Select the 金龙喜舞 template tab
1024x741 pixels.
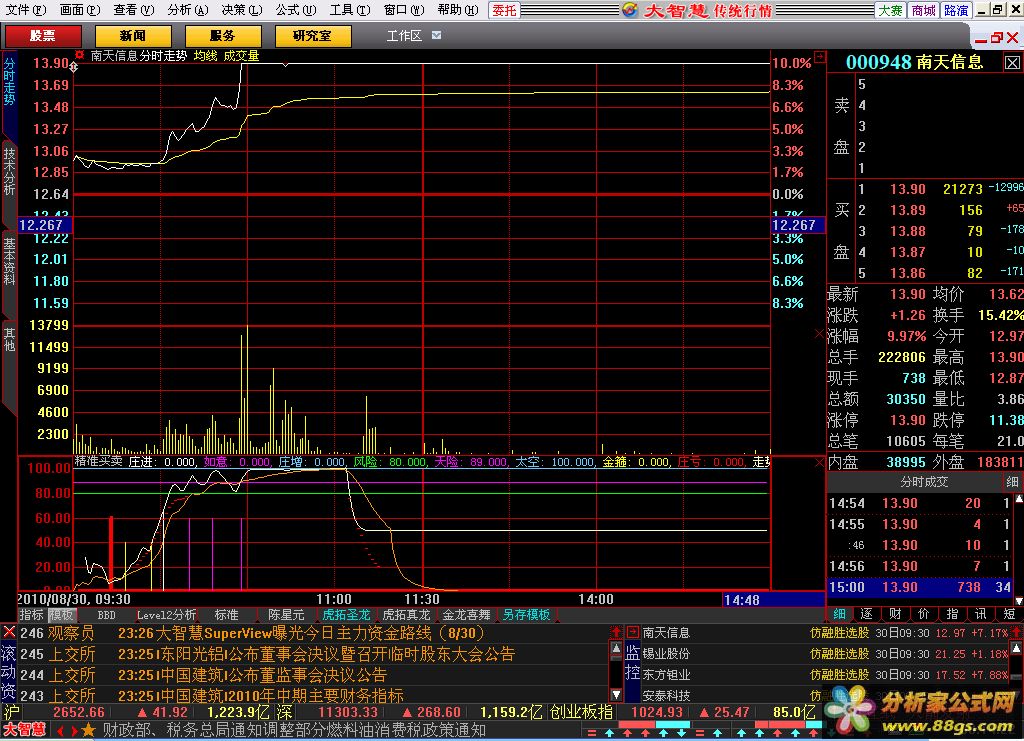tap(466, 615)
